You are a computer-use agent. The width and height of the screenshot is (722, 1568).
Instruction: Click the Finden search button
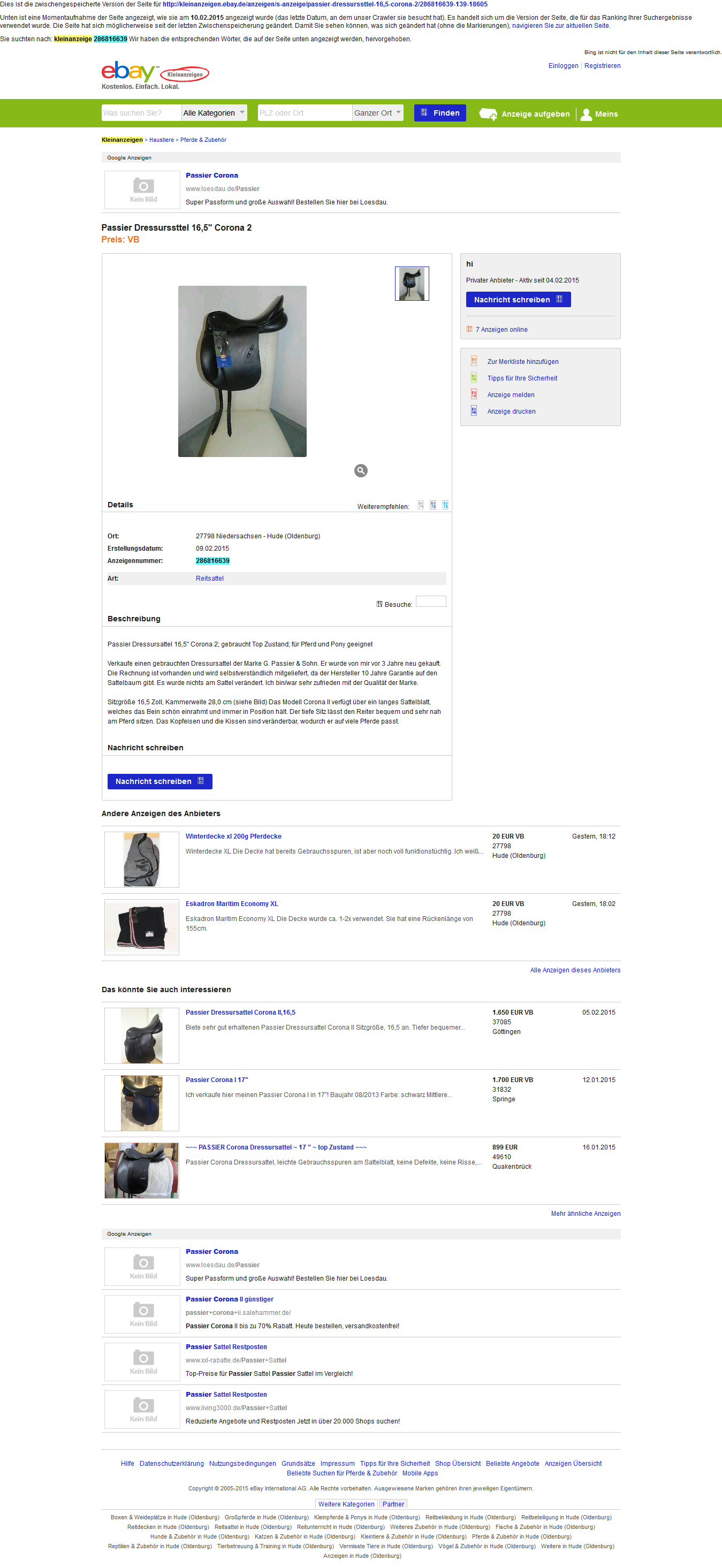(x=440, y=112)
